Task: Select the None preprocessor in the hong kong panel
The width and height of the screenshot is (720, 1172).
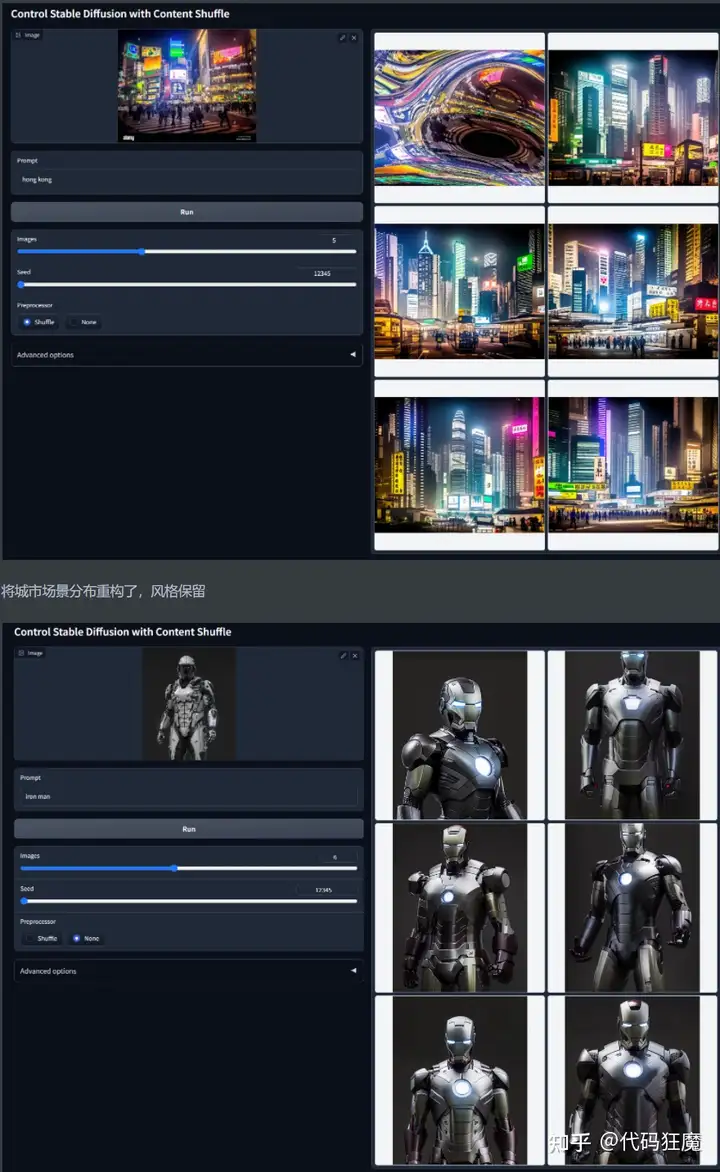Action: click(x=83, y=322)
